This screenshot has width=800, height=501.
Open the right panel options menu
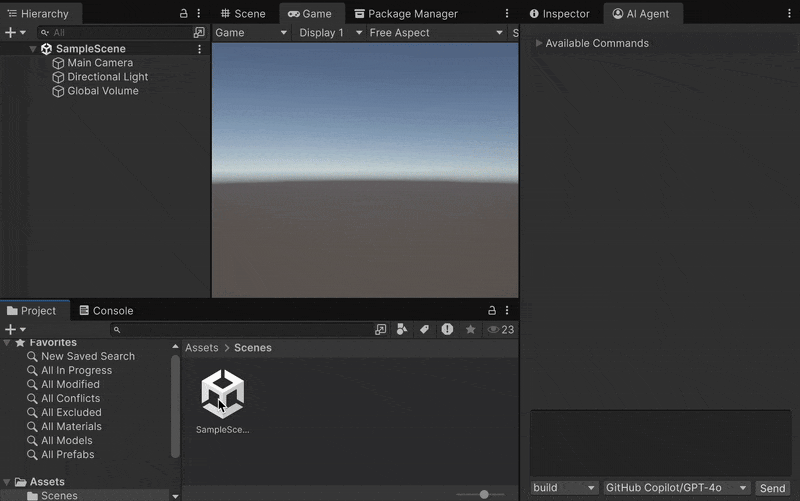tap(789, 14)
